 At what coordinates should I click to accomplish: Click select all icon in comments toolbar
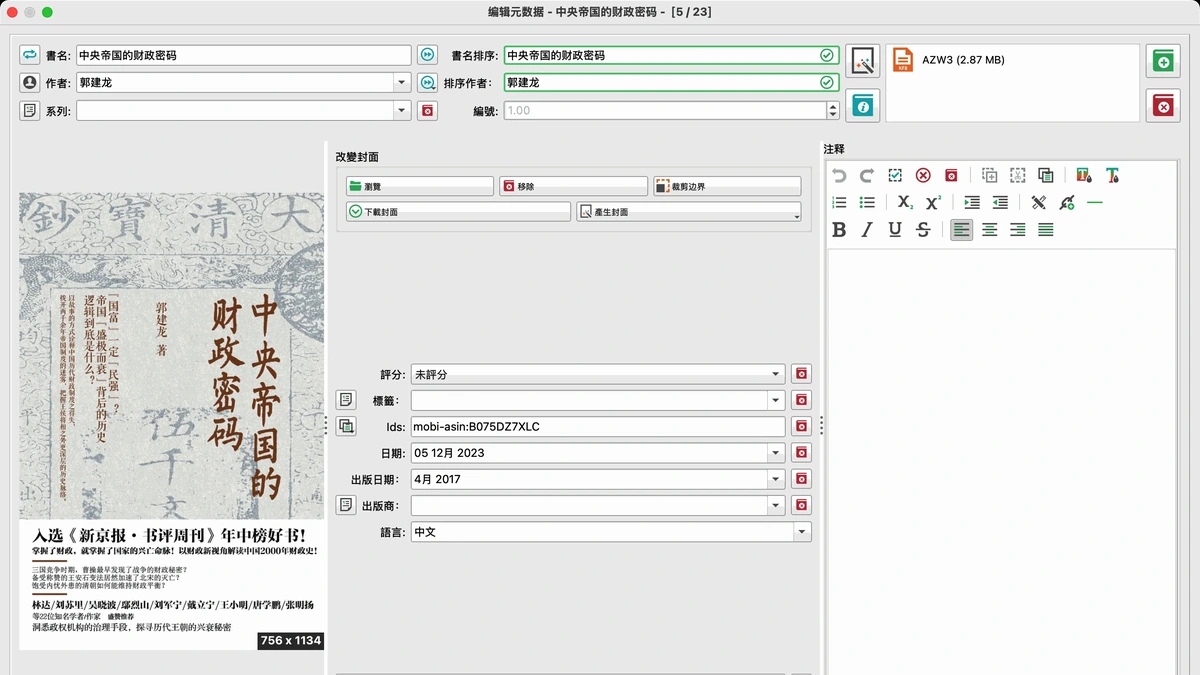click(x=895, y=175)
